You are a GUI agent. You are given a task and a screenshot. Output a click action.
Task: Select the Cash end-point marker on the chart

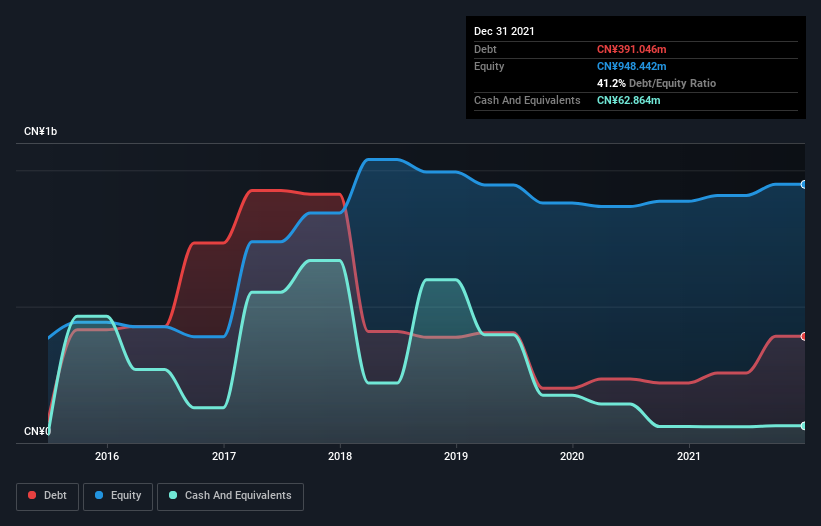click(x=804, y=426)
